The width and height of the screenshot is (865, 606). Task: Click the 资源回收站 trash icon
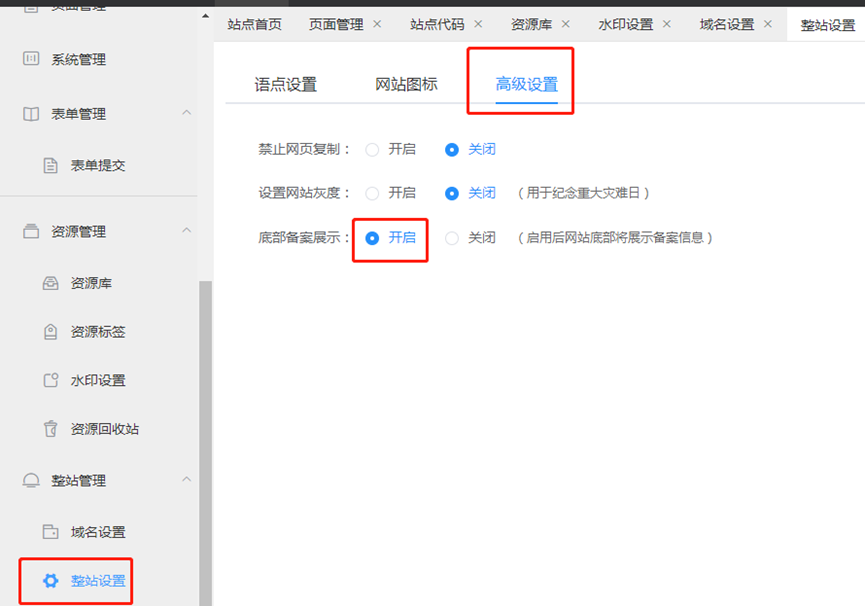(50, 429)
